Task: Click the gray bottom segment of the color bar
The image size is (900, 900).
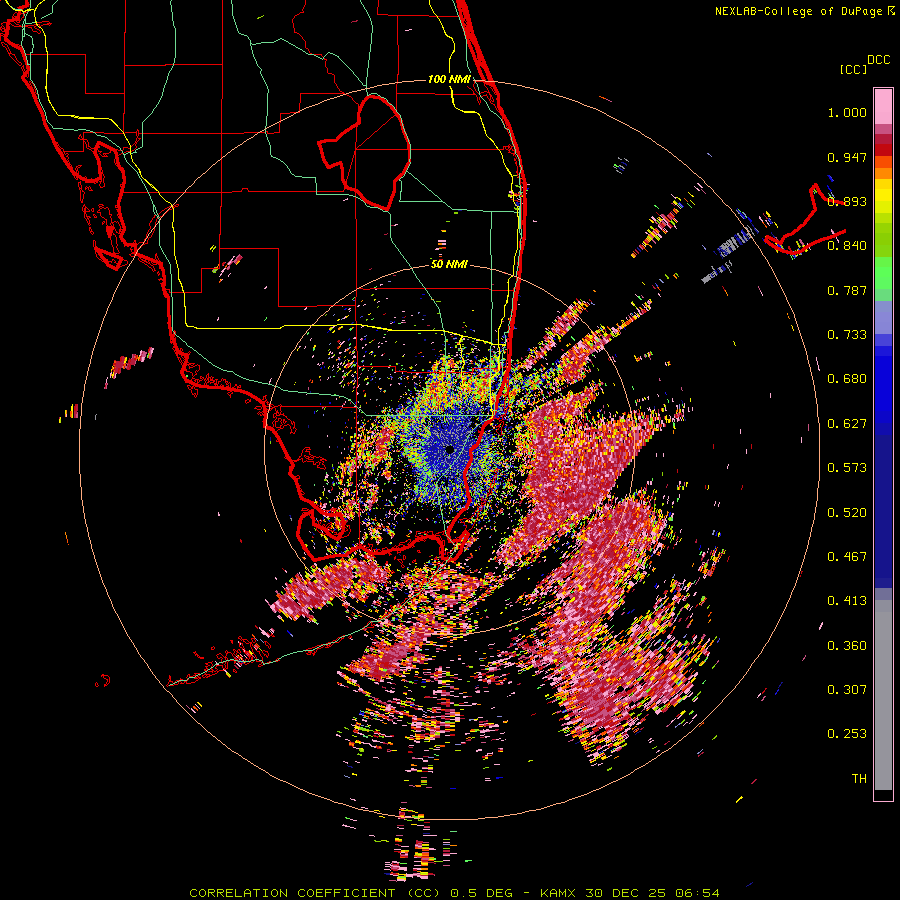Action: tap(883, 695)
